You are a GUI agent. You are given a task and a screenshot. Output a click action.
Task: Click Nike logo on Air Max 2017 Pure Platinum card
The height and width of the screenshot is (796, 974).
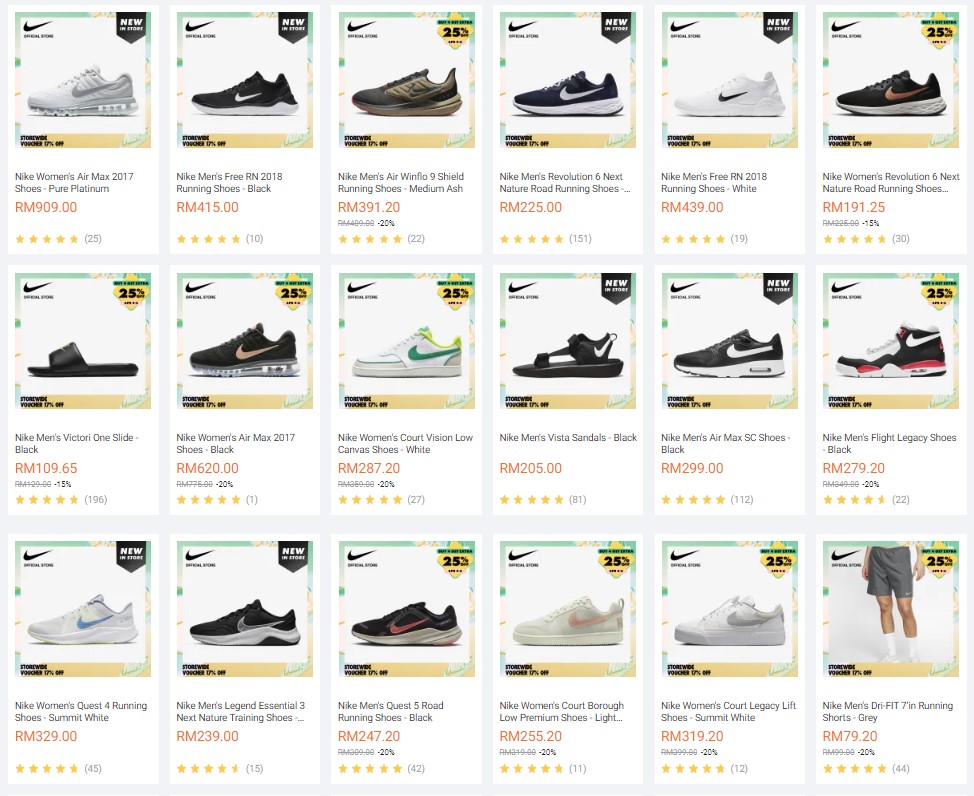coord(37,28)
